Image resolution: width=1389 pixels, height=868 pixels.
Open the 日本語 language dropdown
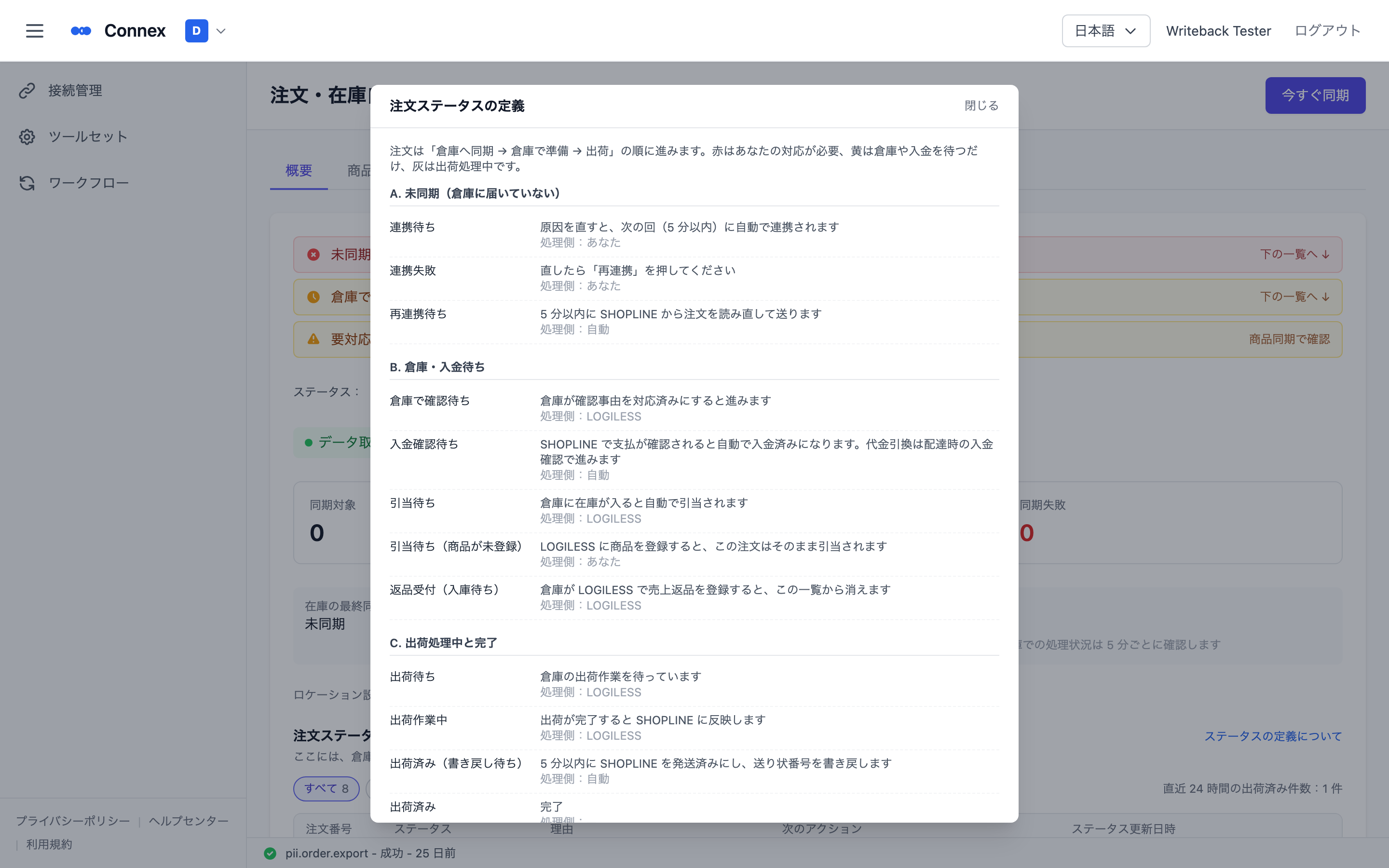pos(1105,31)
